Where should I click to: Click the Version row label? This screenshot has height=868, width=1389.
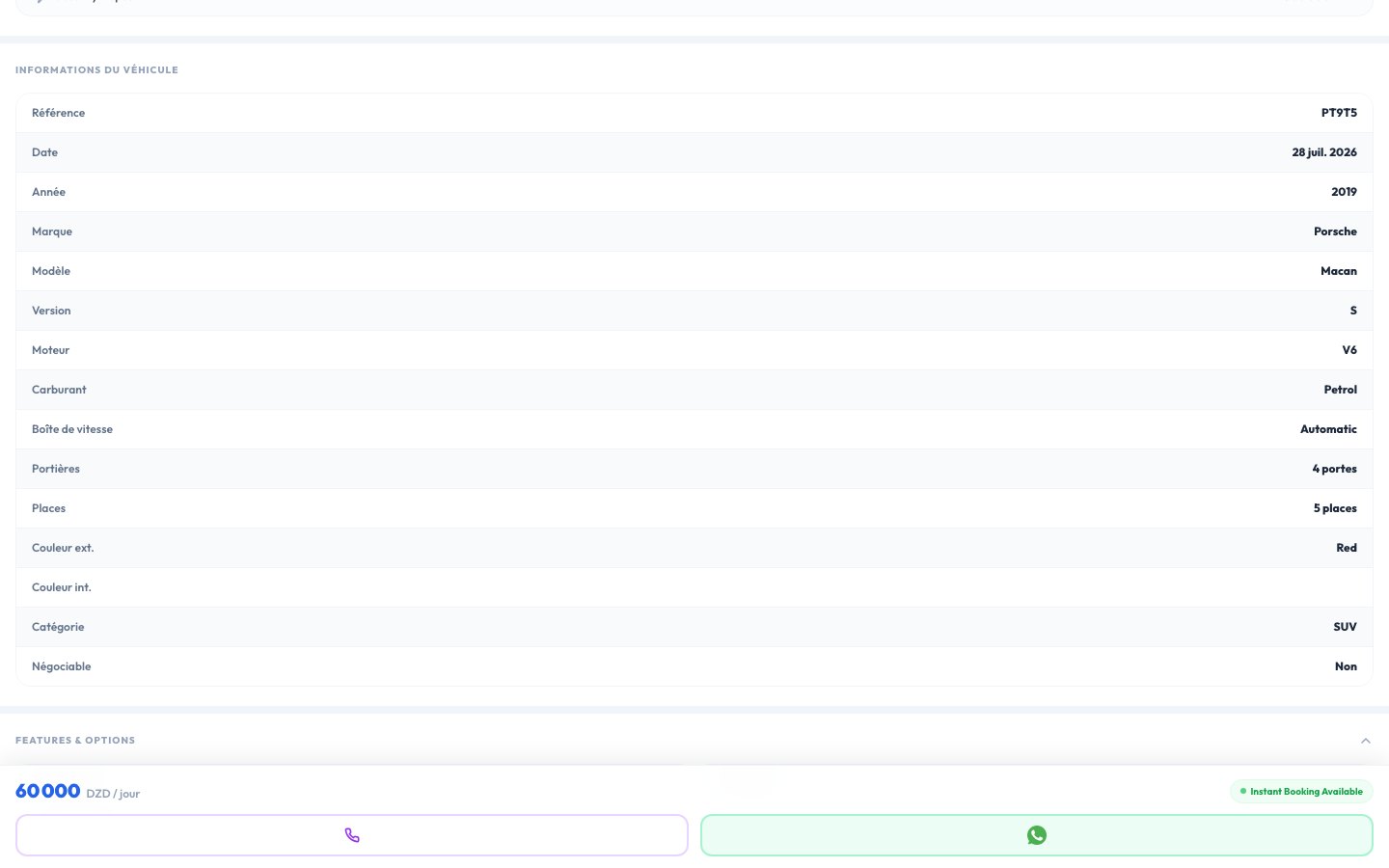51,311
